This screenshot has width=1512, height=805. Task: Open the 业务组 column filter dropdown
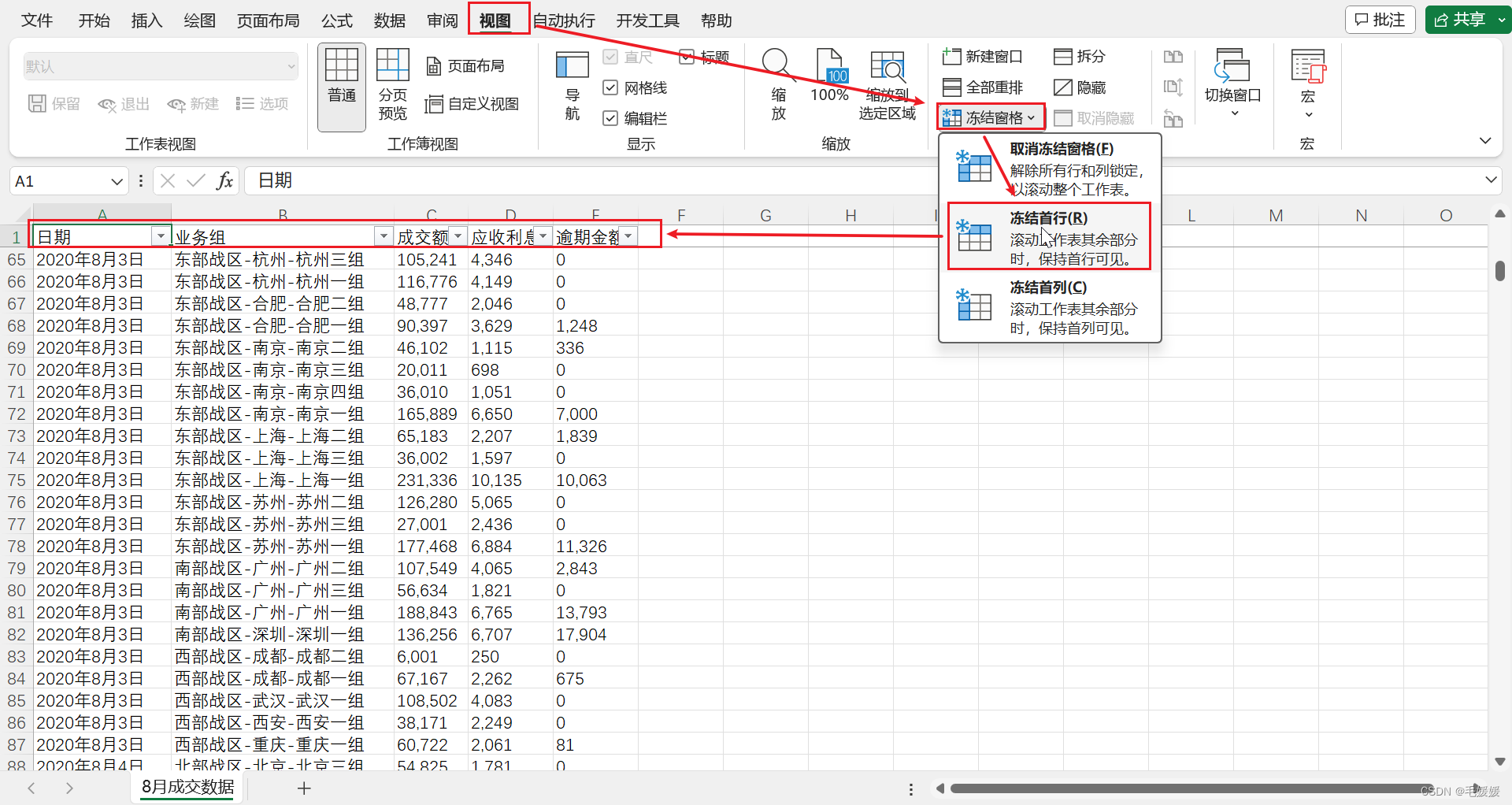pos(383,236)
